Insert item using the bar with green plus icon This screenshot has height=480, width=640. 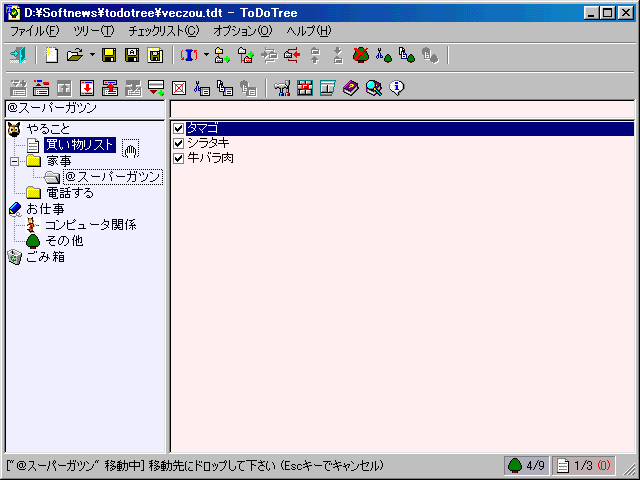pos(156,88)
